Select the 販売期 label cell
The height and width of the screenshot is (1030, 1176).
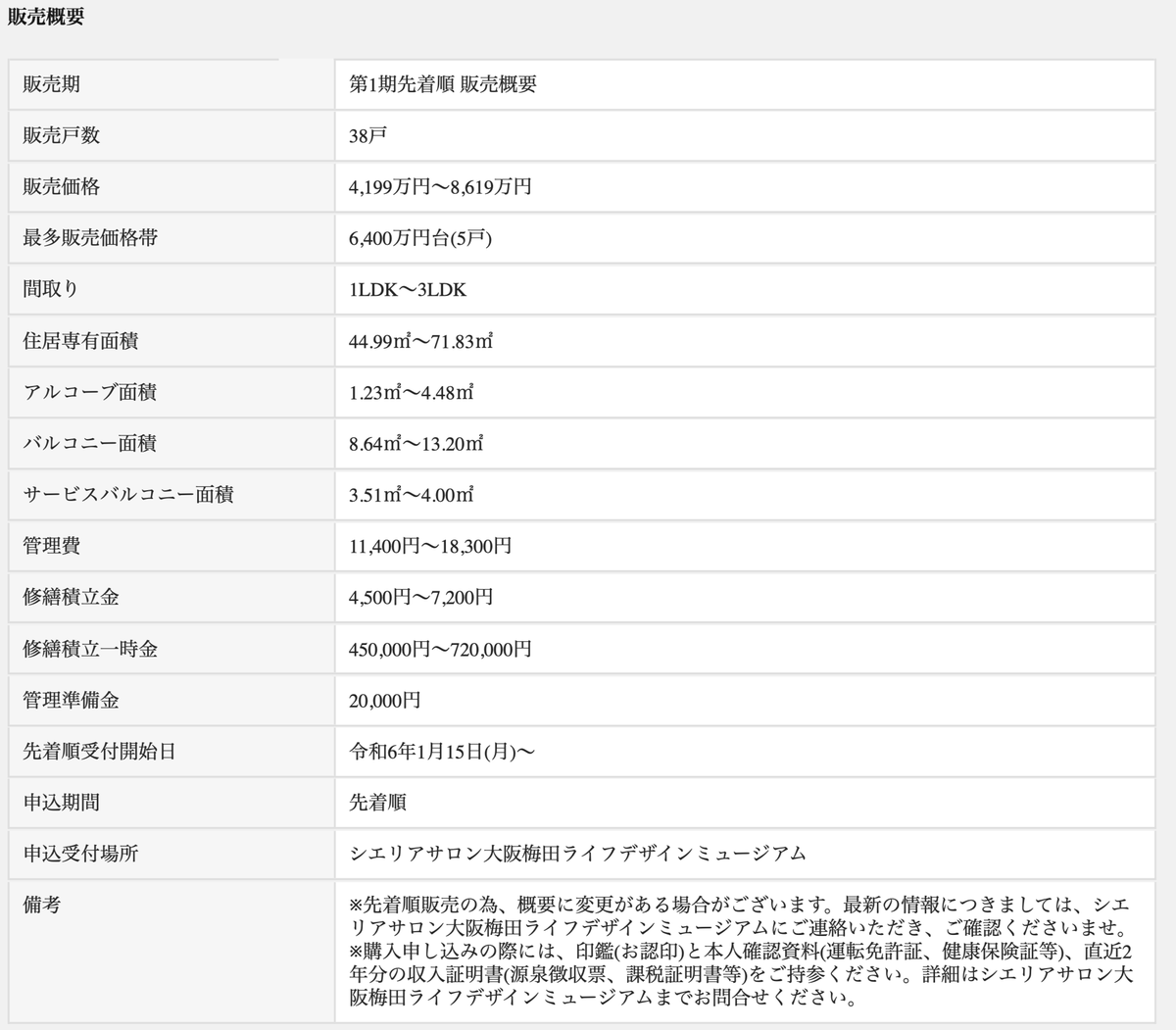click(171, 84)
